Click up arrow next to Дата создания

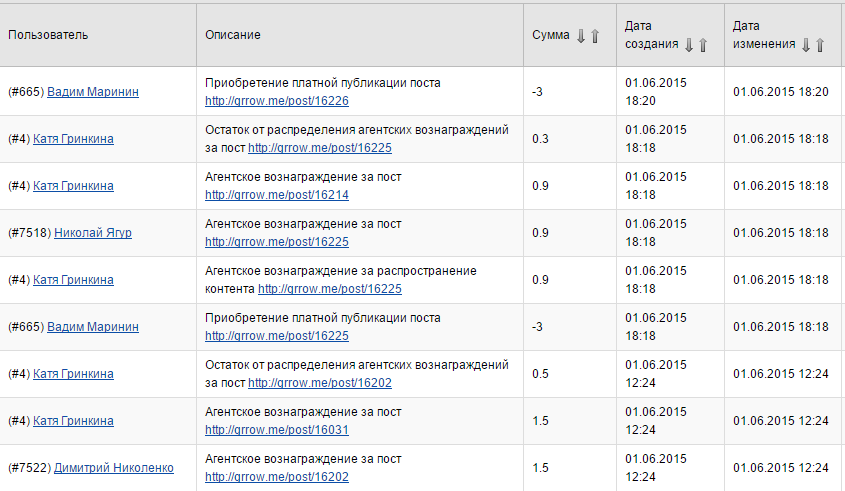[x=703, y=44]
